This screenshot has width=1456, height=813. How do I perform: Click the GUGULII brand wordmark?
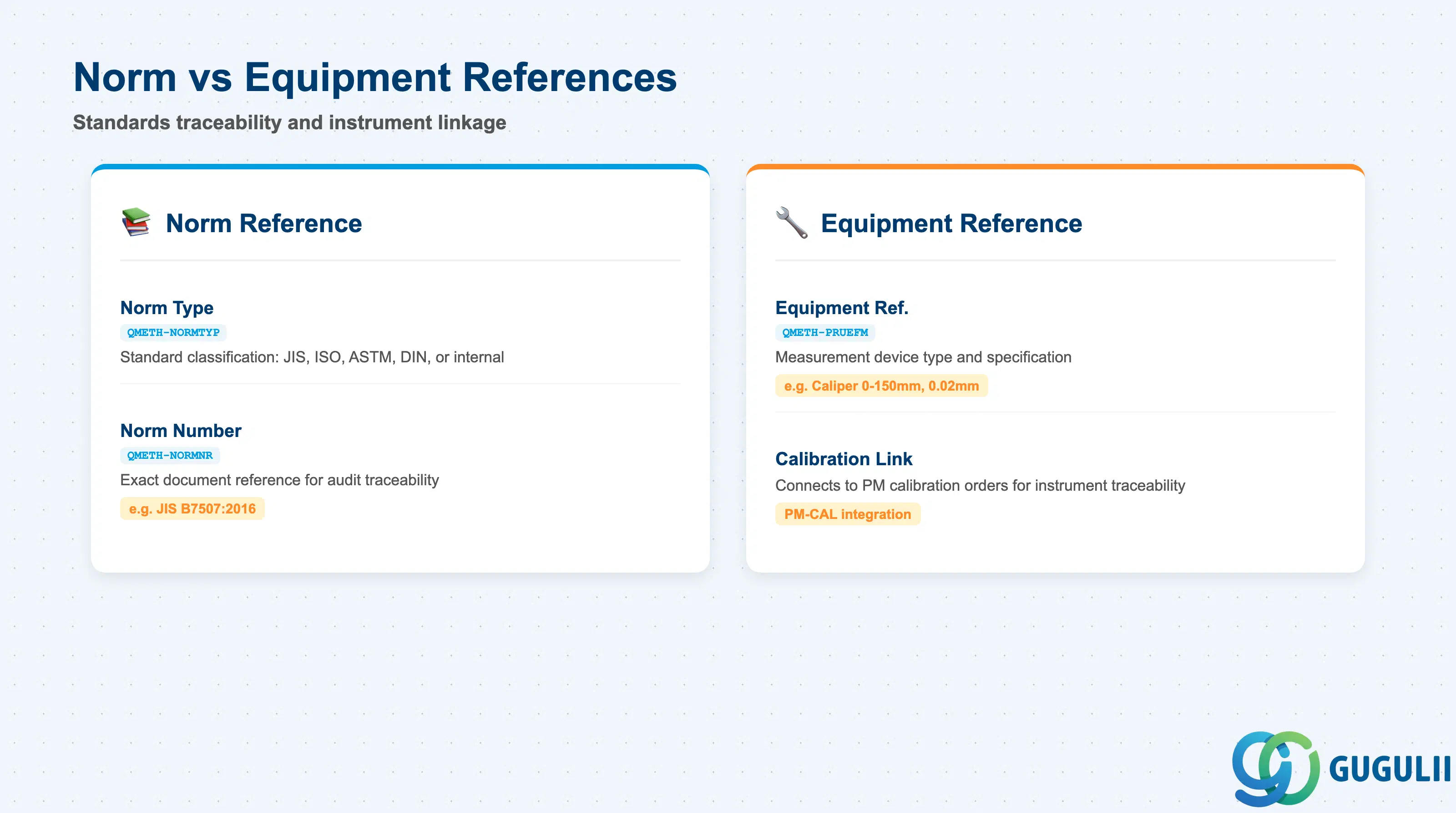1390,769
